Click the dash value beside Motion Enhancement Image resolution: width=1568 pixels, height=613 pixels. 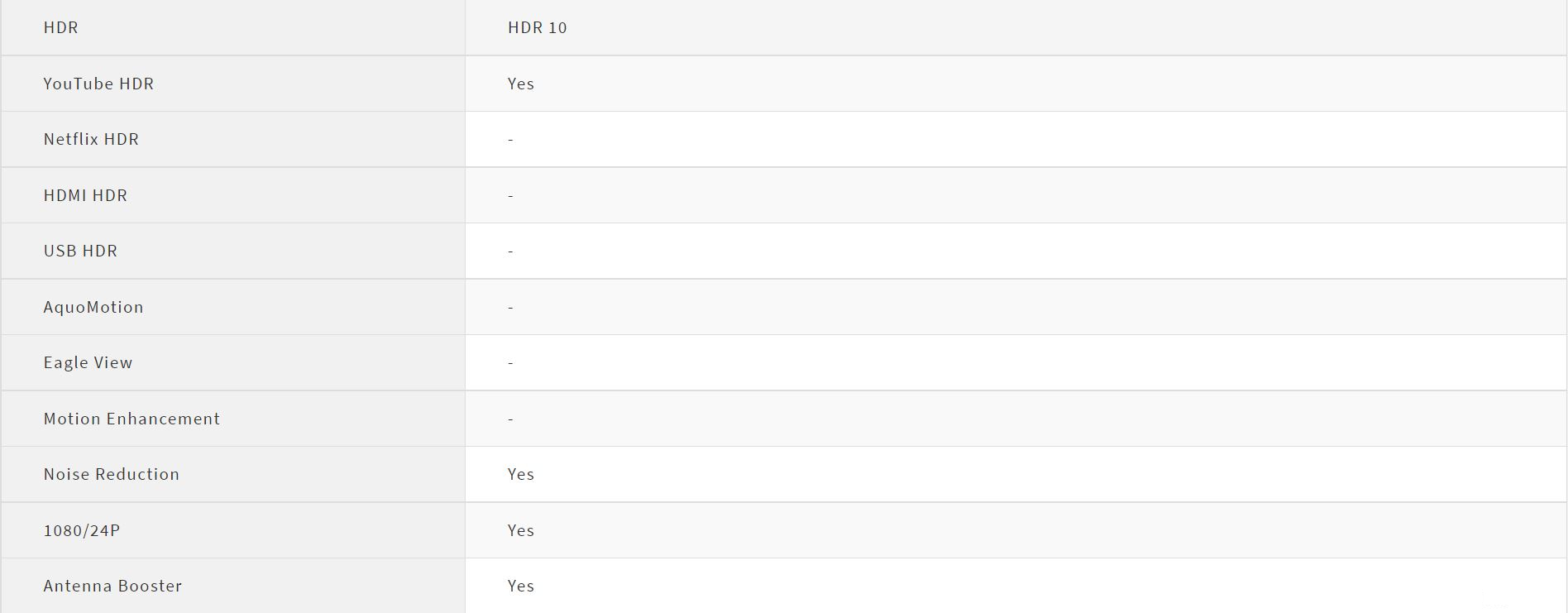click(511, 419)
